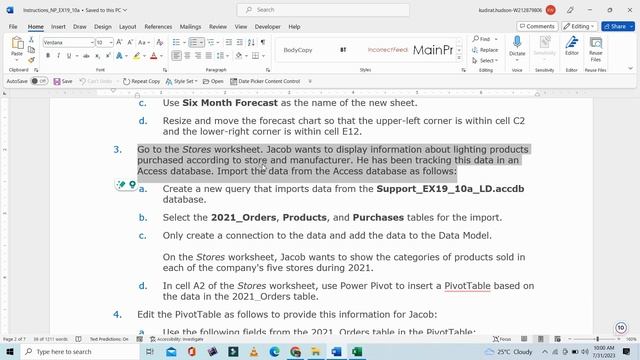Image resolution: width=640 pixels, height=360 pixels.
Task: Click the Decrease Font Size icon
Action: [x=130, y=42]
